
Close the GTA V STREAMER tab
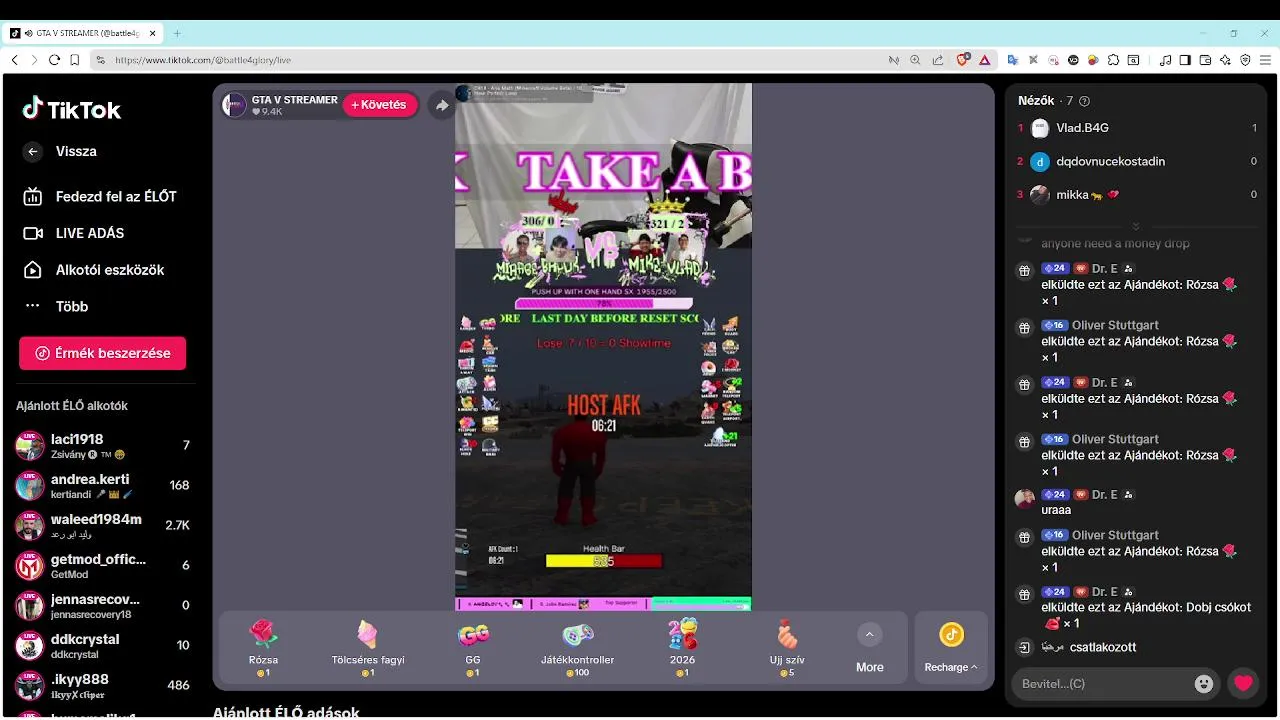point(153,33)
